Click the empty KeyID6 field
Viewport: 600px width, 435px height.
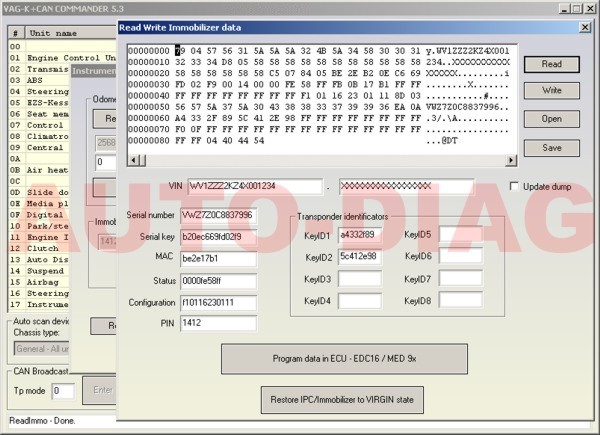click(x=460, y=256)
